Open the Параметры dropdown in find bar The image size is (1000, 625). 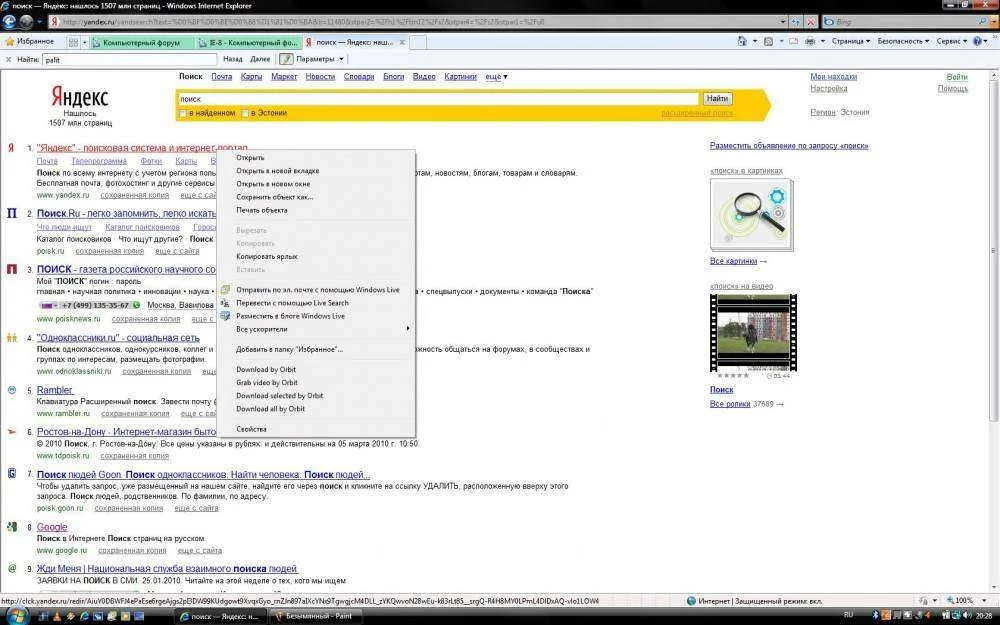pyautogui.click(x=320, y=59)
